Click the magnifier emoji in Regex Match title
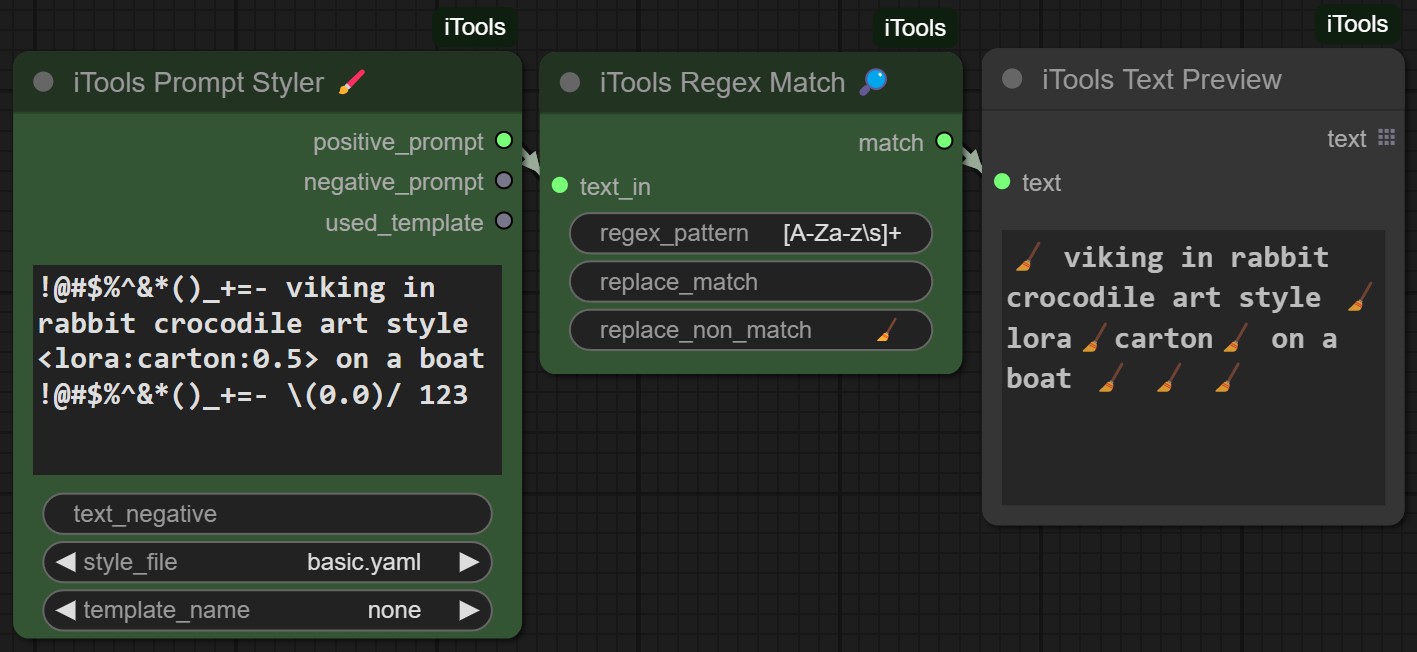Image resolution: width=1417 pixels, height=652 pixels. click(x=873, y=82)
